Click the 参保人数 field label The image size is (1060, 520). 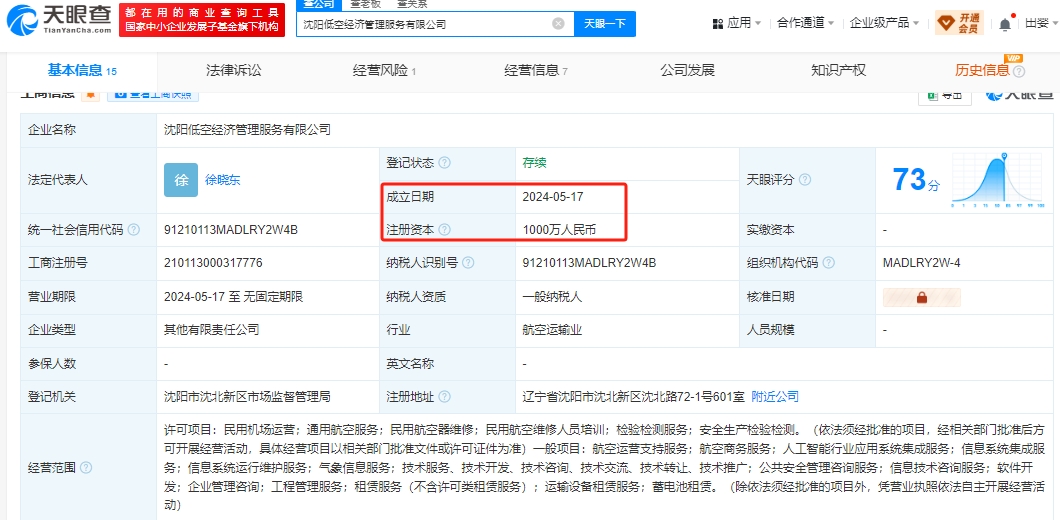tap(51, 364)
